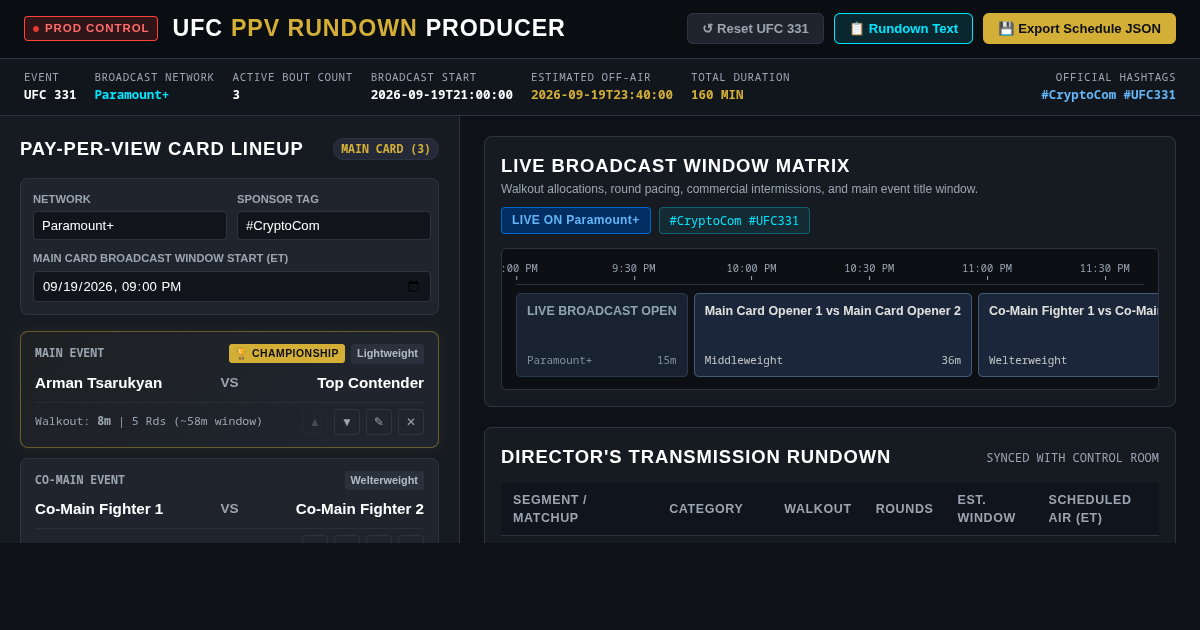Select the Lightweight weight class tag

387,353
